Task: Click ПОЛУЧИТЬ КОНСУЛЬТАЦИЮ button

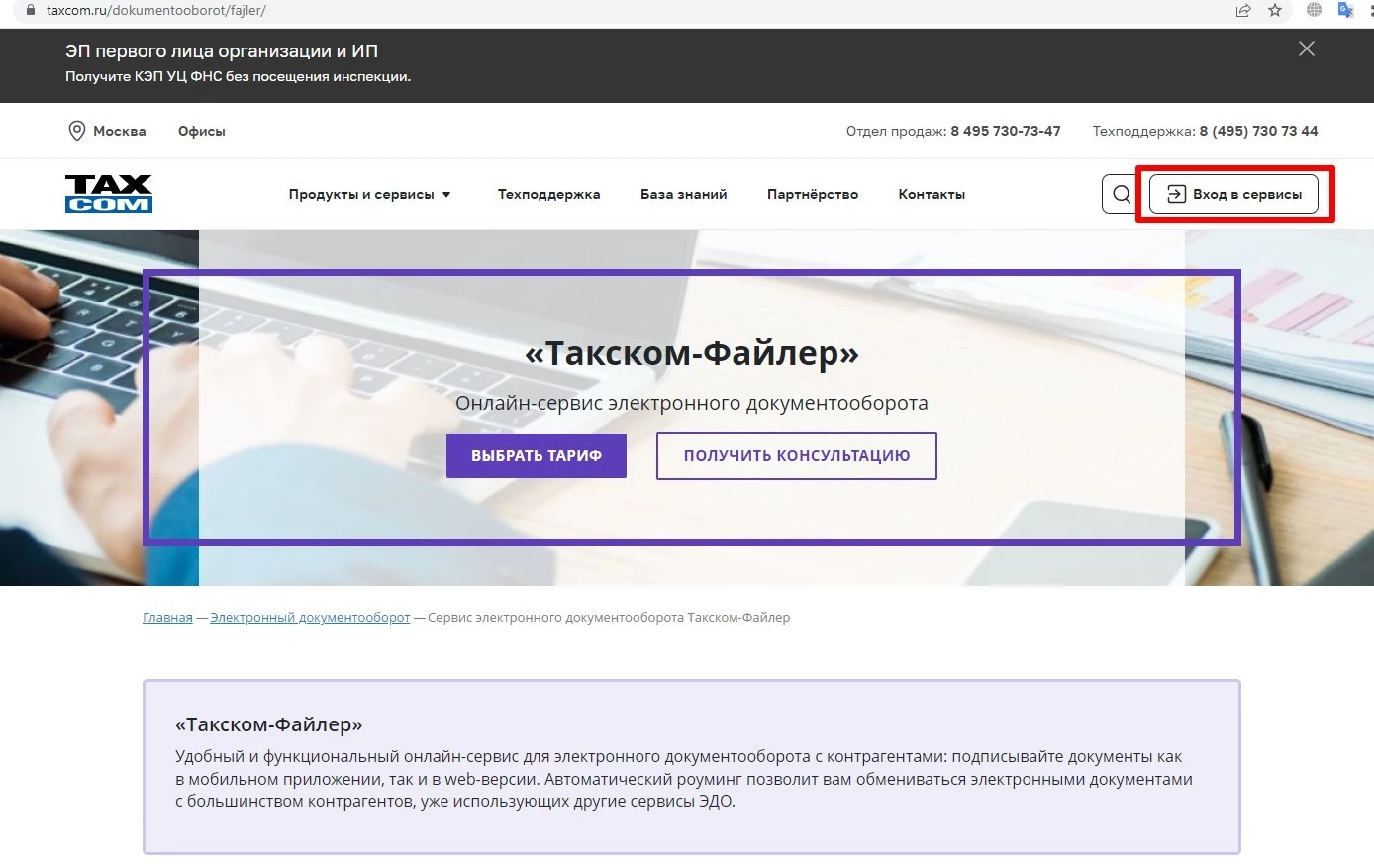Action: [797, 455]
